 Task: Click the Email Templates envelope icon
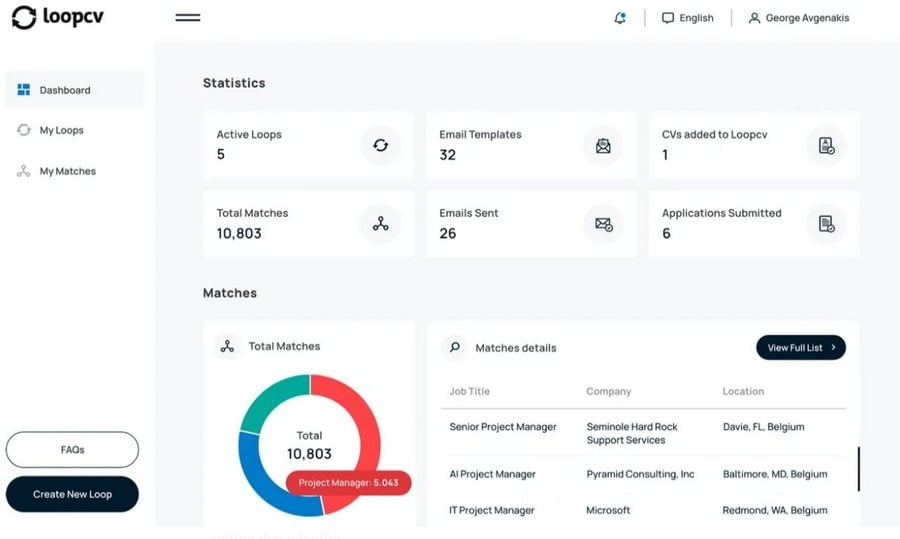[603, 146]
